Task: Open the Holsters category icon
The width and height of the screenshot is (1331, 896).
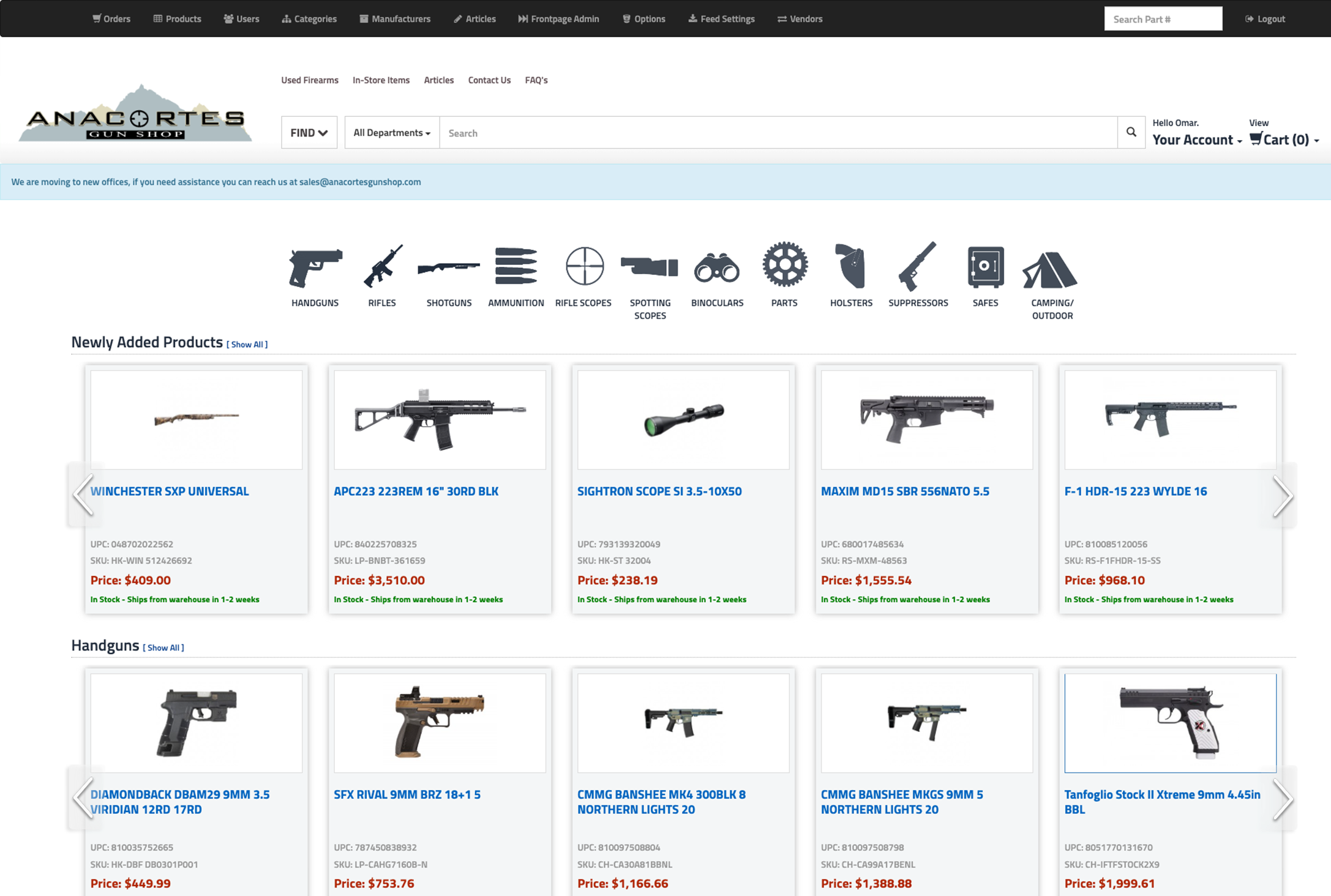Action: (850, 266)
